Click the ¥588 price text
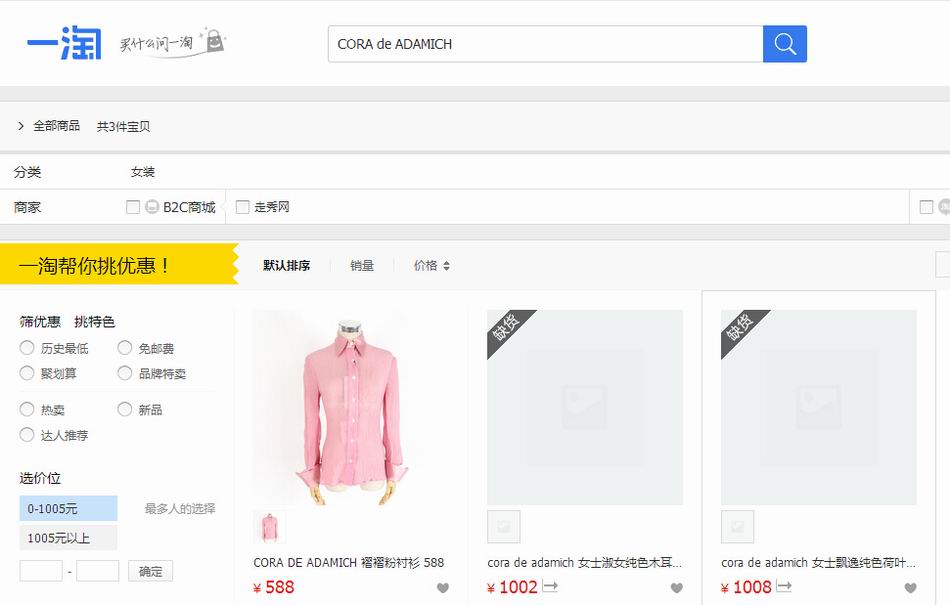This screenshot has height=605, width=950. tap(274, 587)
